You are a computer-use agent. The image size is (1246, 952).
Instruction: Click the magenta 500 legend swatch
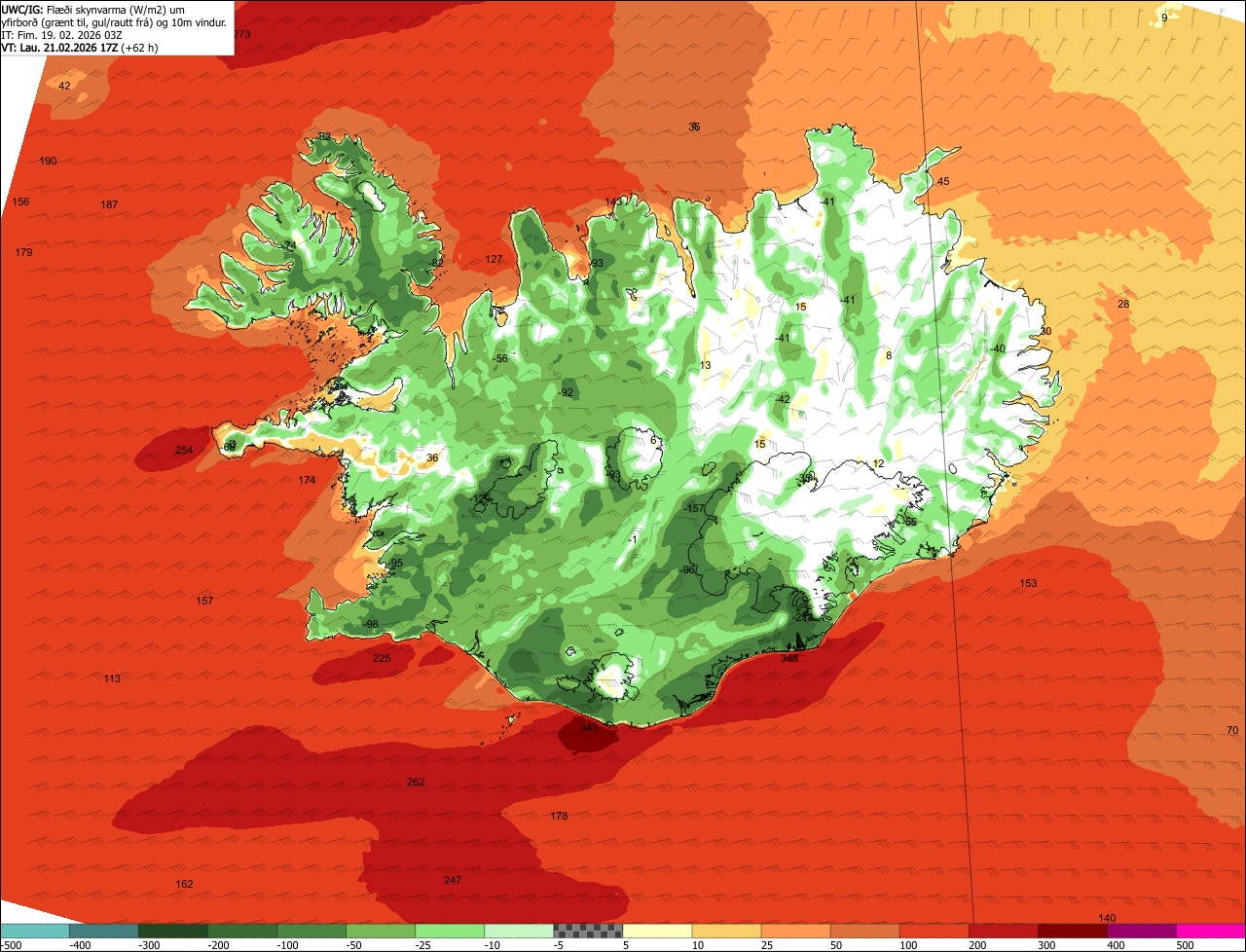tap(1211, 931)
